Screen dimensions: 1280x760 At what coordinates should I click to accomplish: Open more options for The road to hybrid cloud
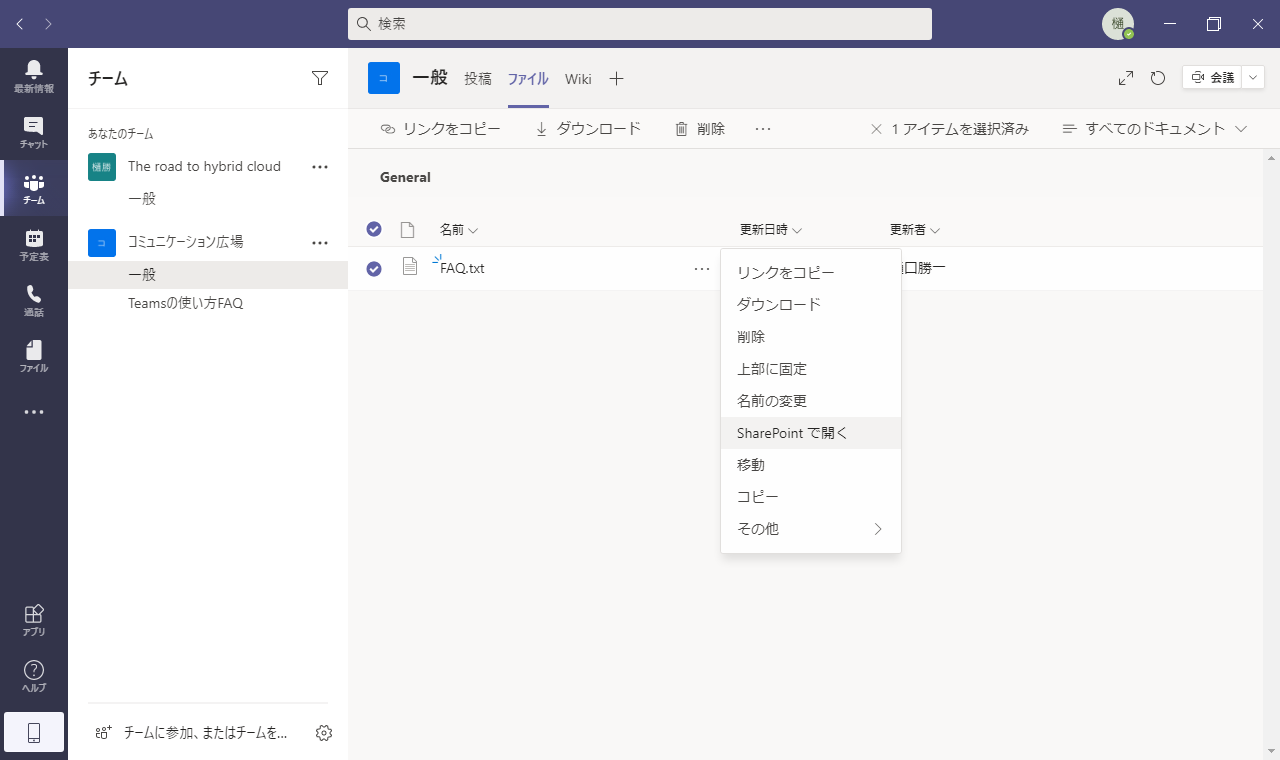[320, 167]
